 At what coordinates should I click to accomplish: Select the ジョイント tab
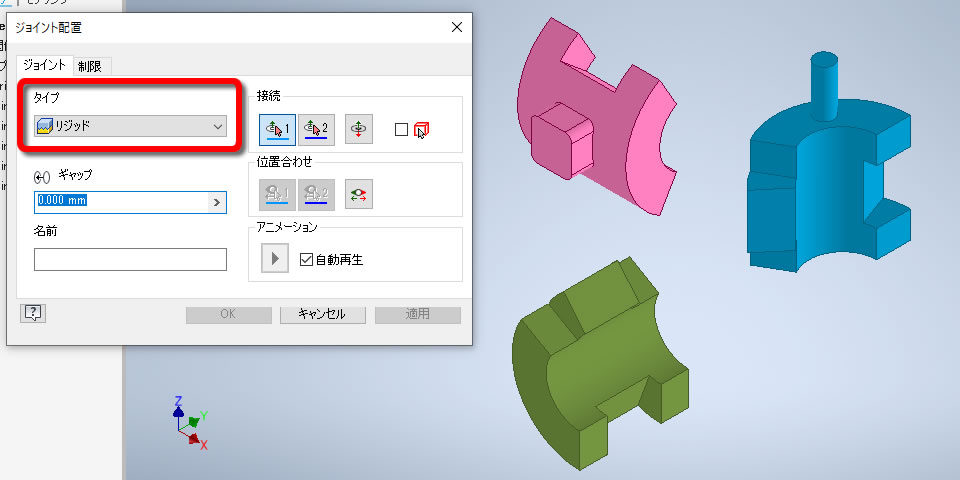click(44, 65)
